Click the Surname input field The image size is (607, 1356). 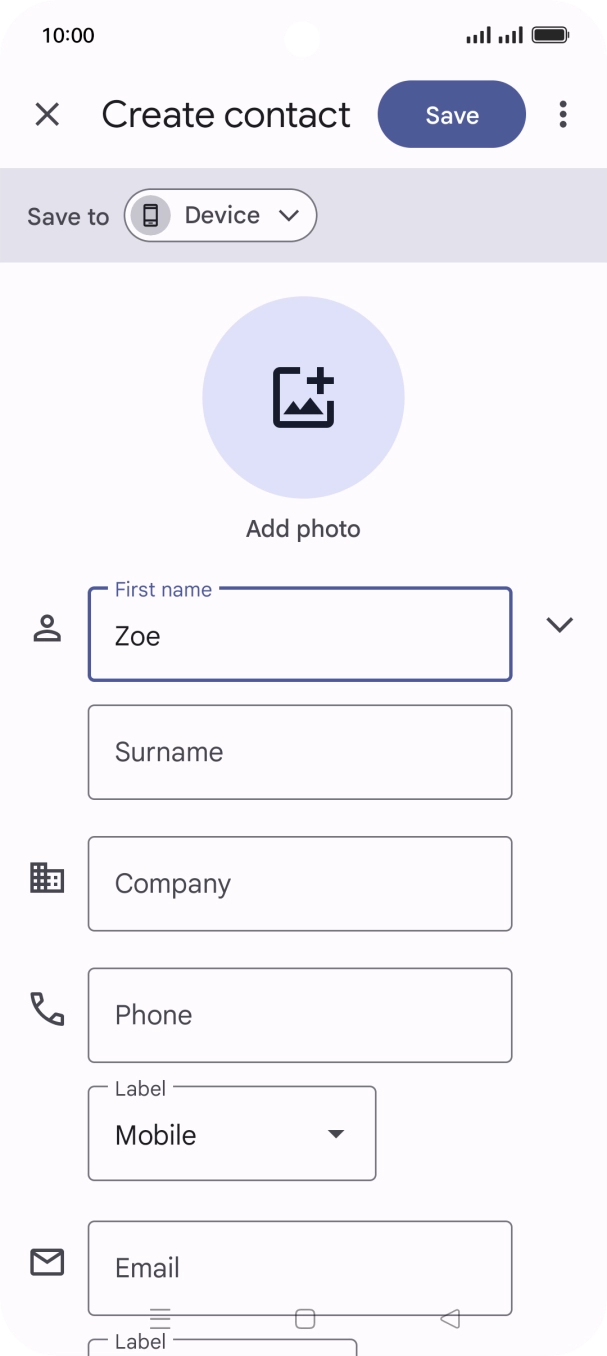point(299,752)
